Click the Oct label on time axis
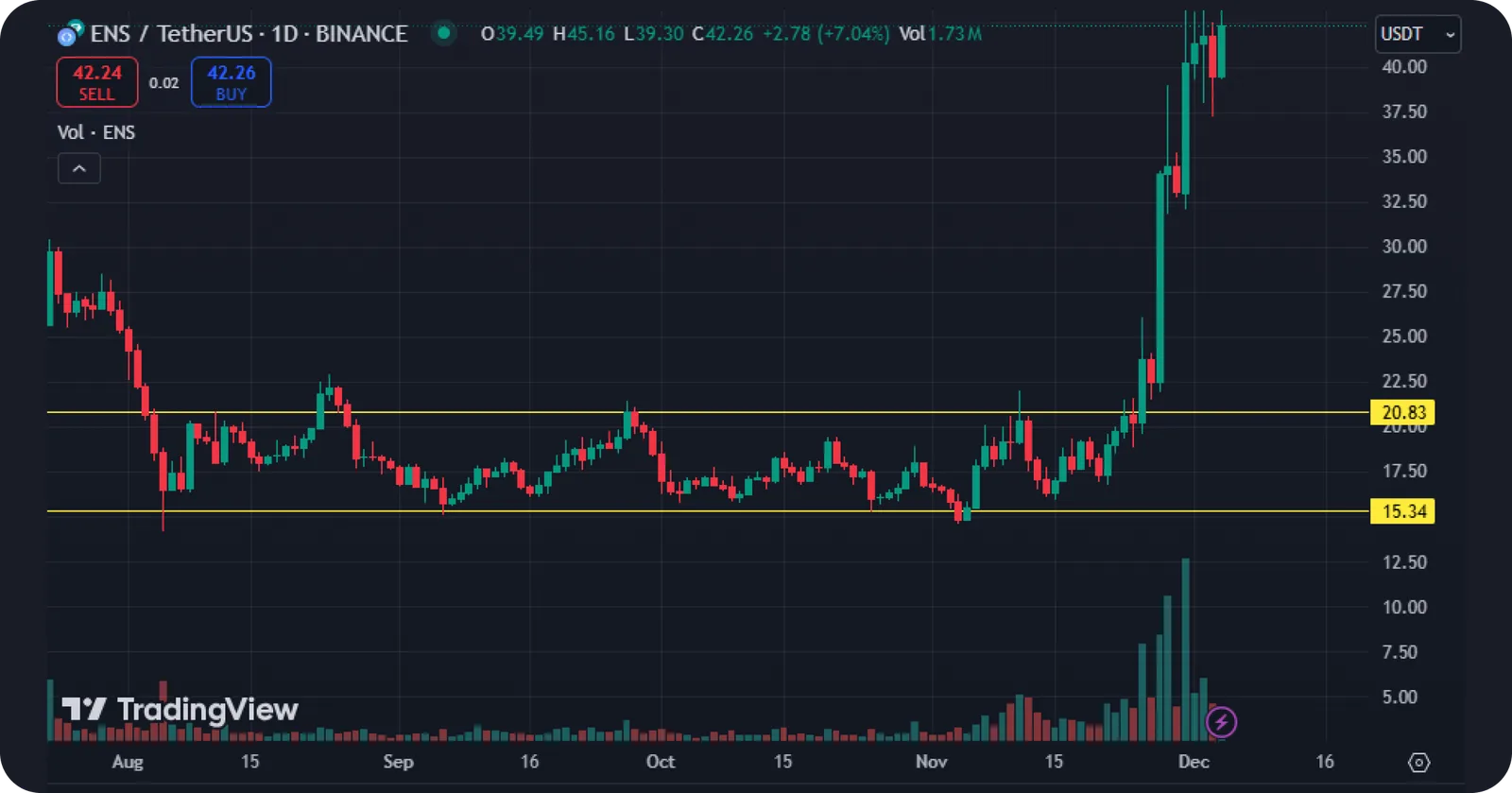1512x793 pixels. point(661,762)
